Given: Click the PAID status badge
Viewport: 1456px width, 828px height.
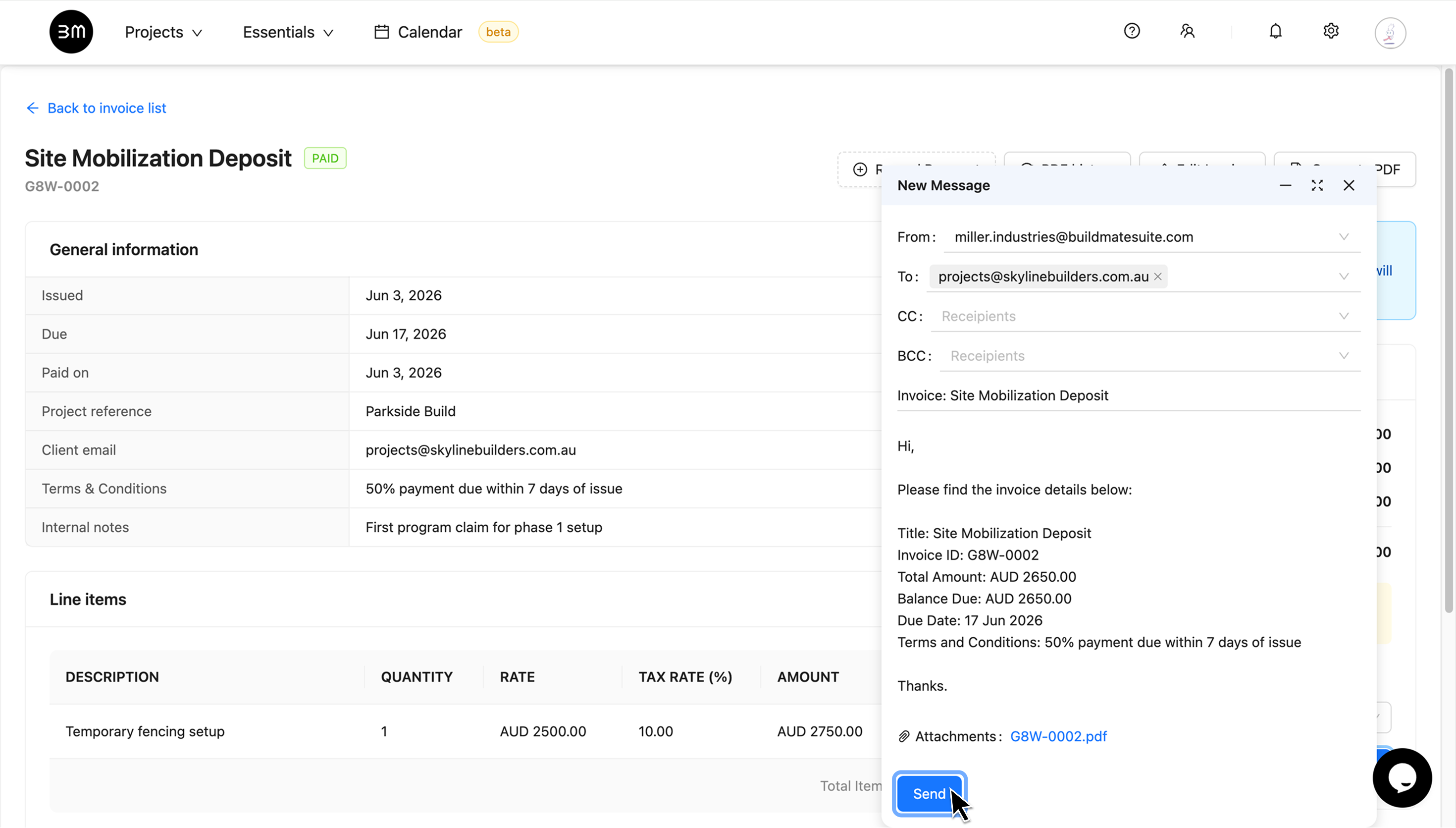Looking at the screenshot, I should pyautogui.click(x=325, y=158).
